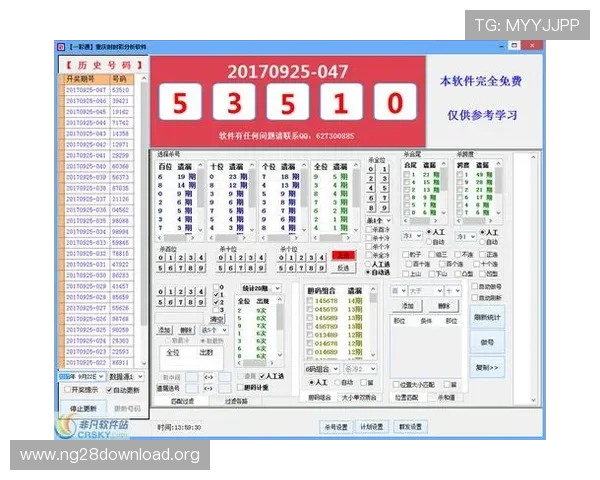
Task: Check the 145678 combination in 胆码组合 list
Action: click(310, 300)
